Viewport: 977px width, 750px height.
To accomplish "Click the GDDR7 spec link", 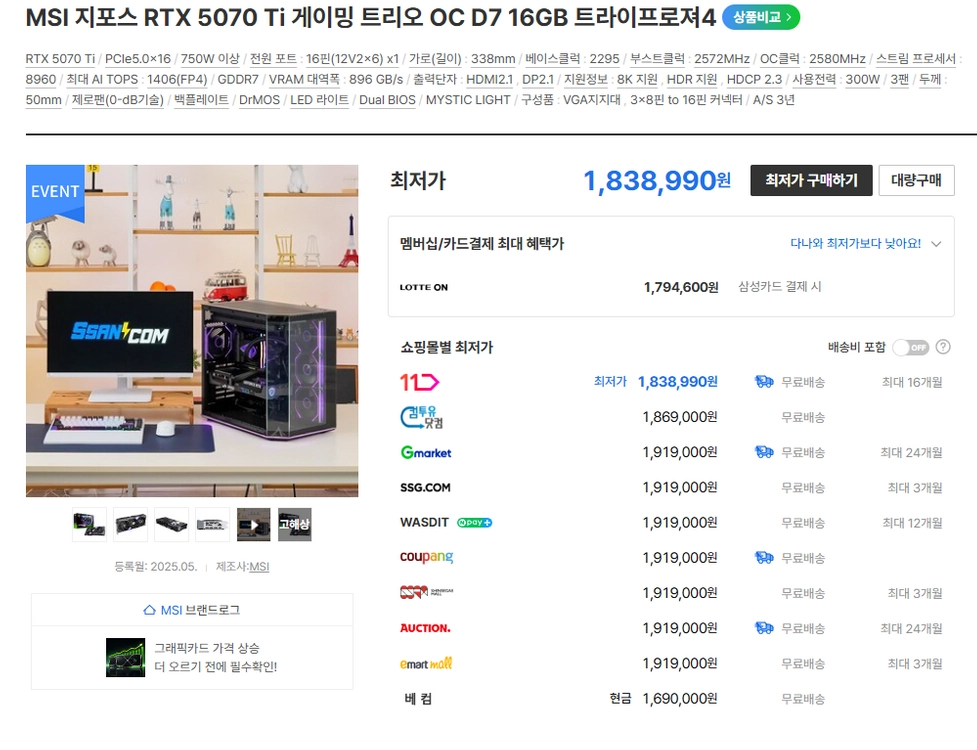I will 238,80.
